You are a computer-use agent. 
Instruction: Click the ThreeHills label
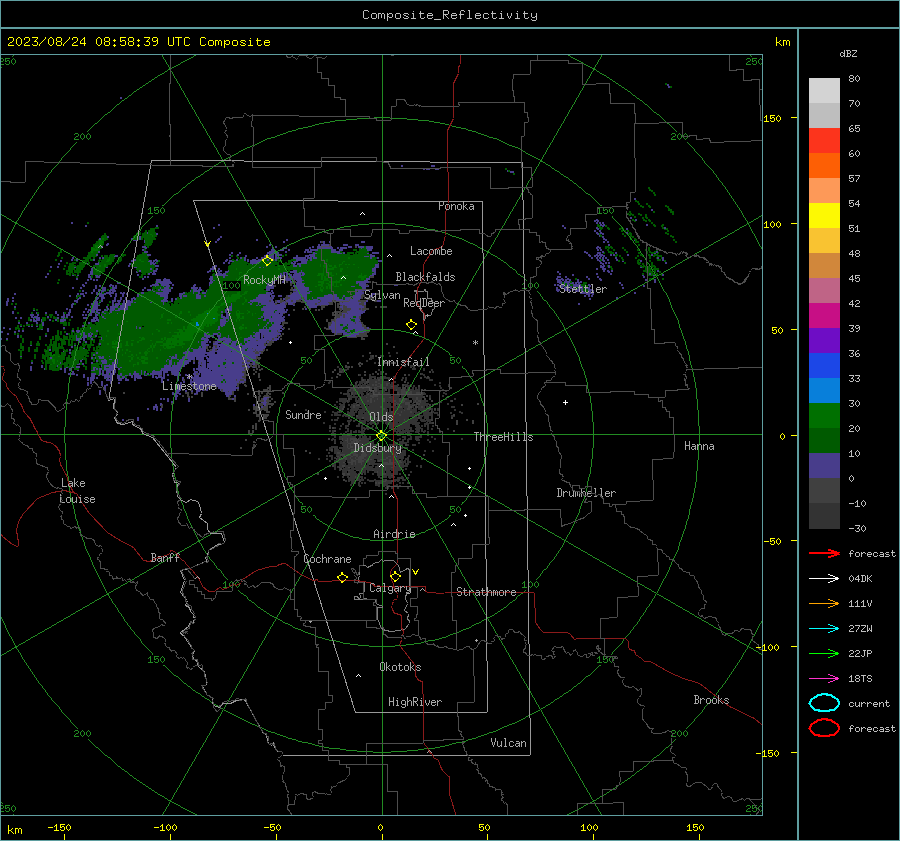pos(503,437)
